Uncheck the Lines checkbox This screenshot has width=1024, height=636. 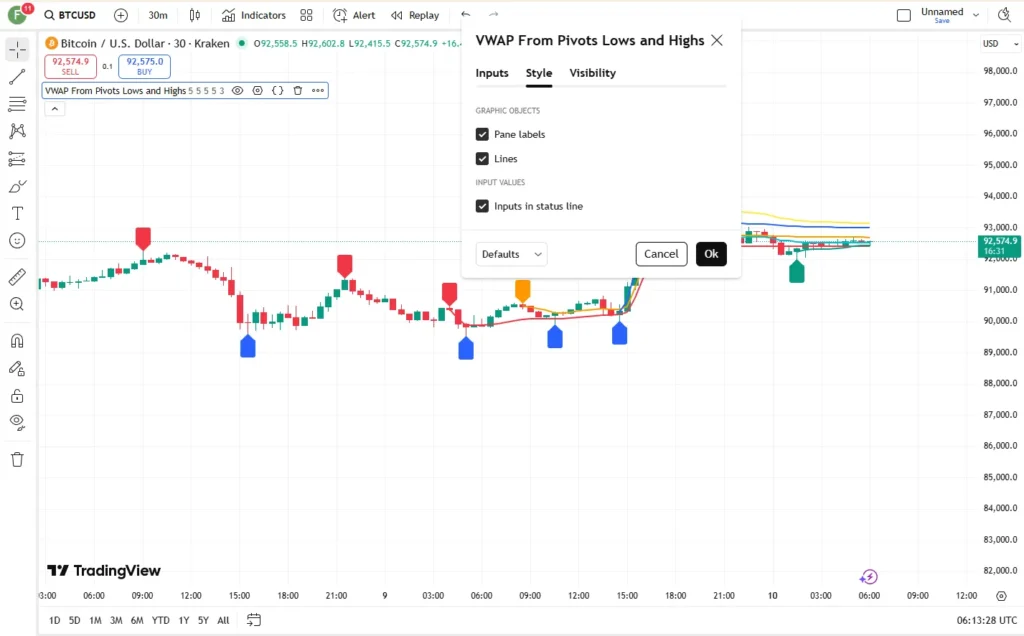[482, 159]
